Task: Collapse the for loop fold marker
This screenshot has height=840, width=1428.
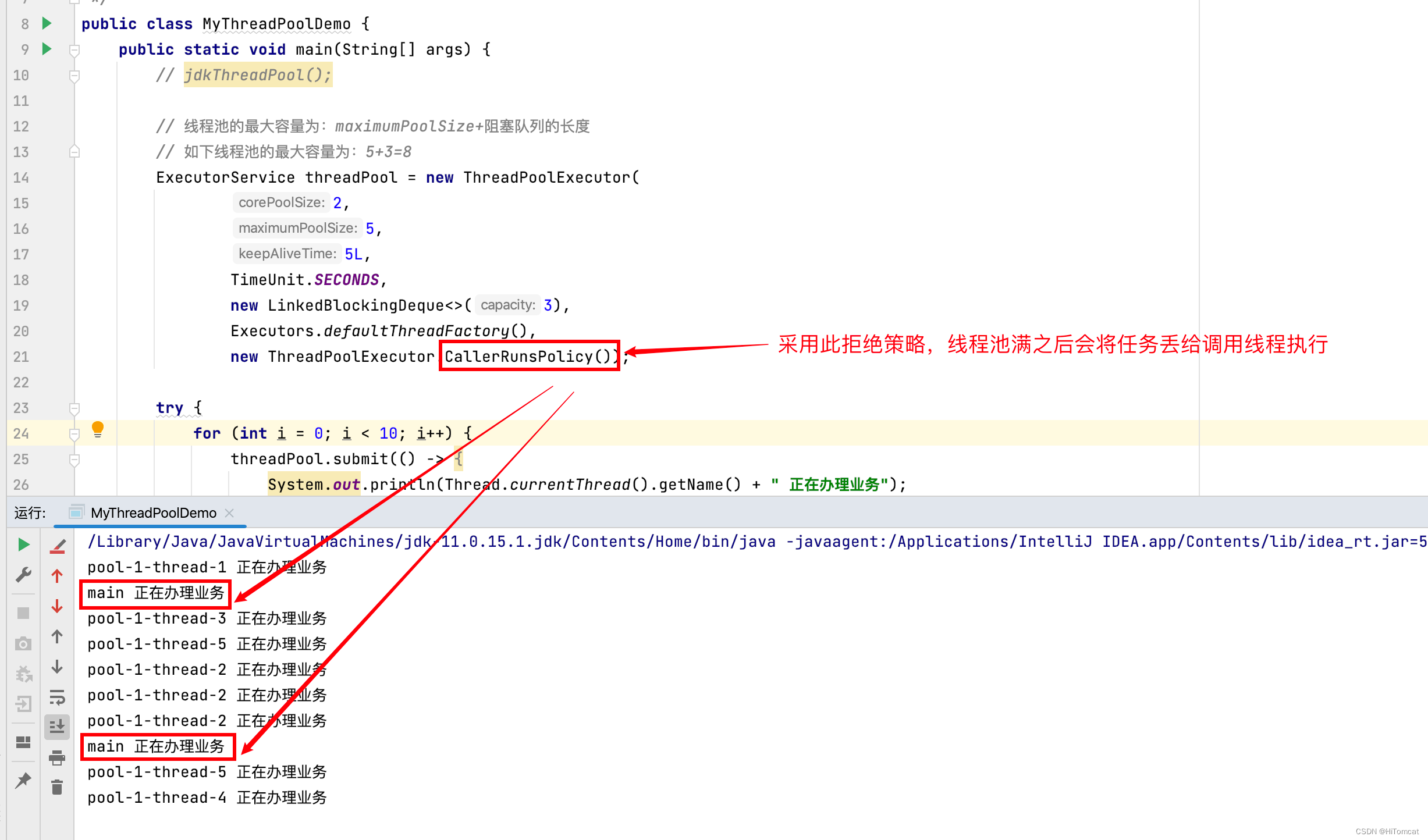Action: (74, 434)
